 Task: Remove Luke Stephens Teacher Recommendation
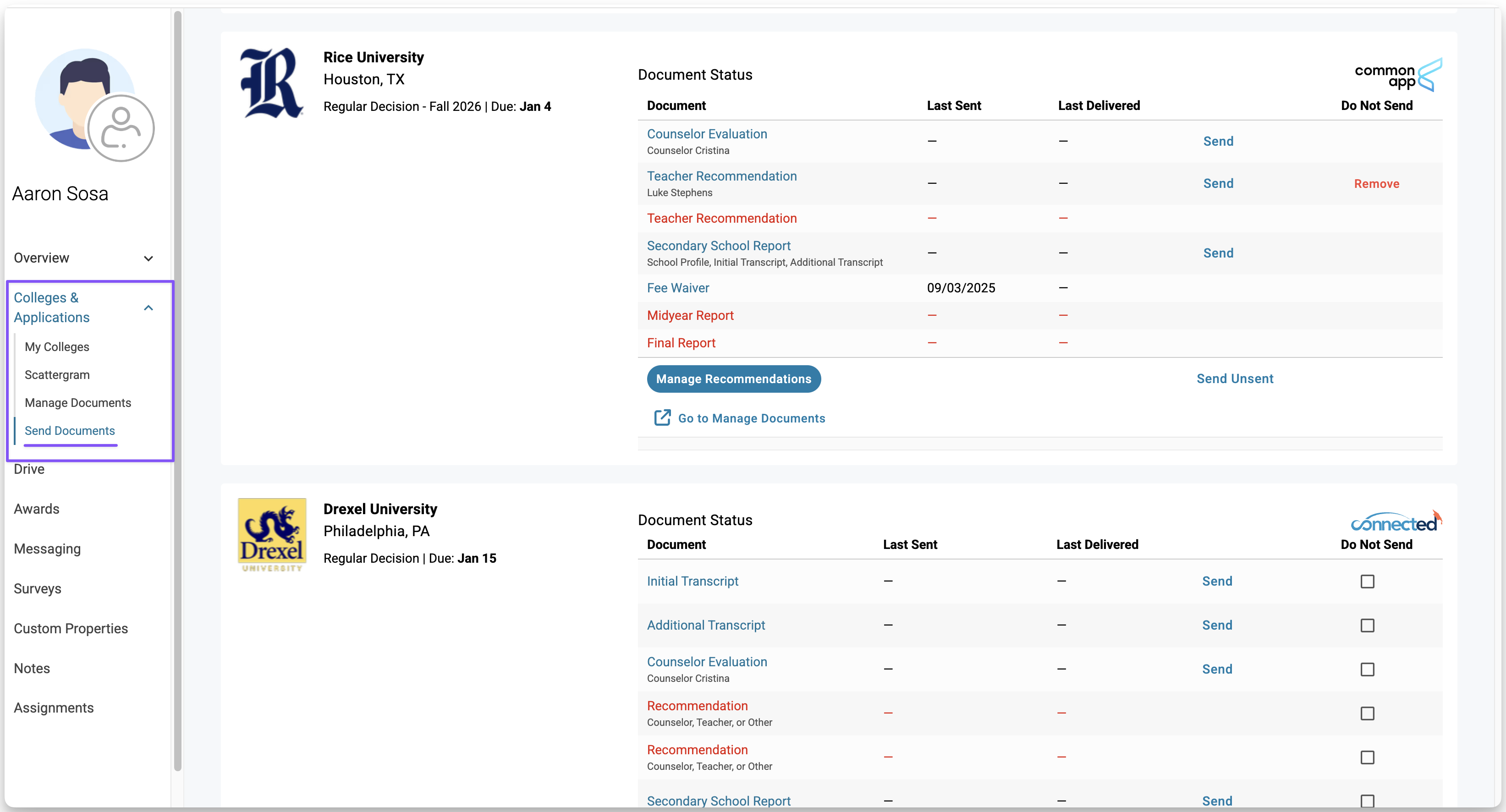click(1376, 184)
